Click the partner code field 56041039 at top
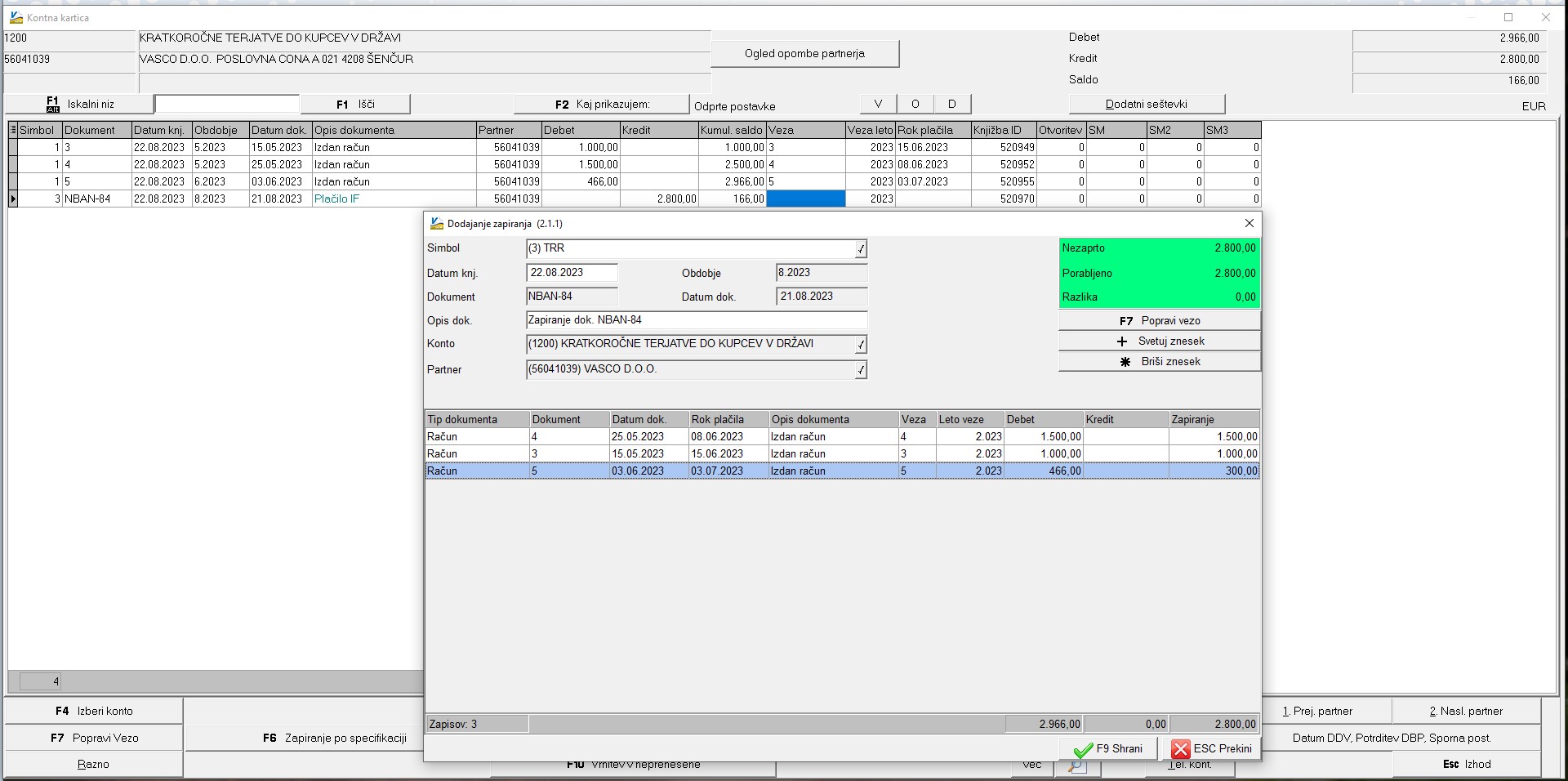Image resolution: width=1568 pixels, height=781 pixels. point(69,60)
